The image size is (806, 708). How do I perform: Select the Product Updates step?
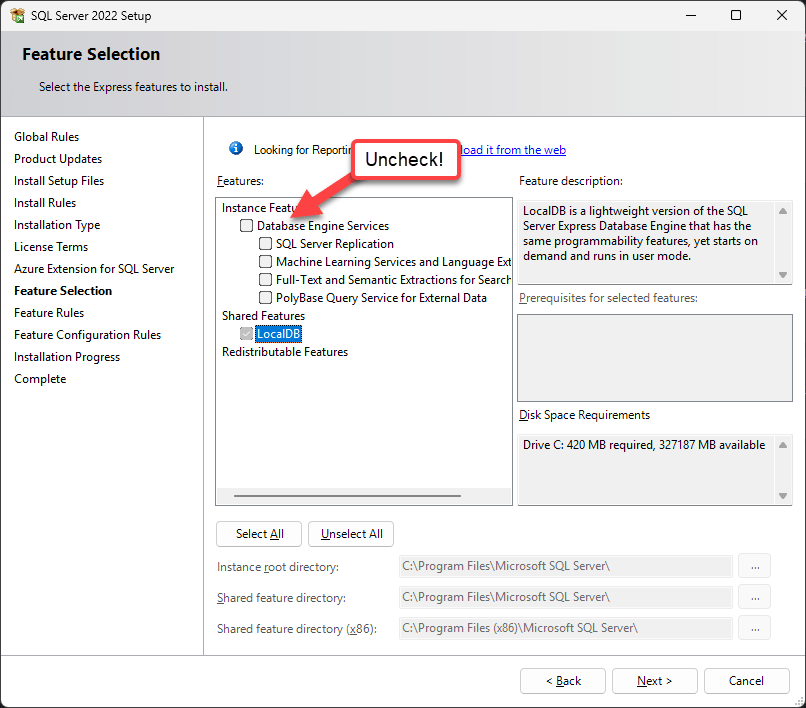pyautogui.click(x=58, y=159)
